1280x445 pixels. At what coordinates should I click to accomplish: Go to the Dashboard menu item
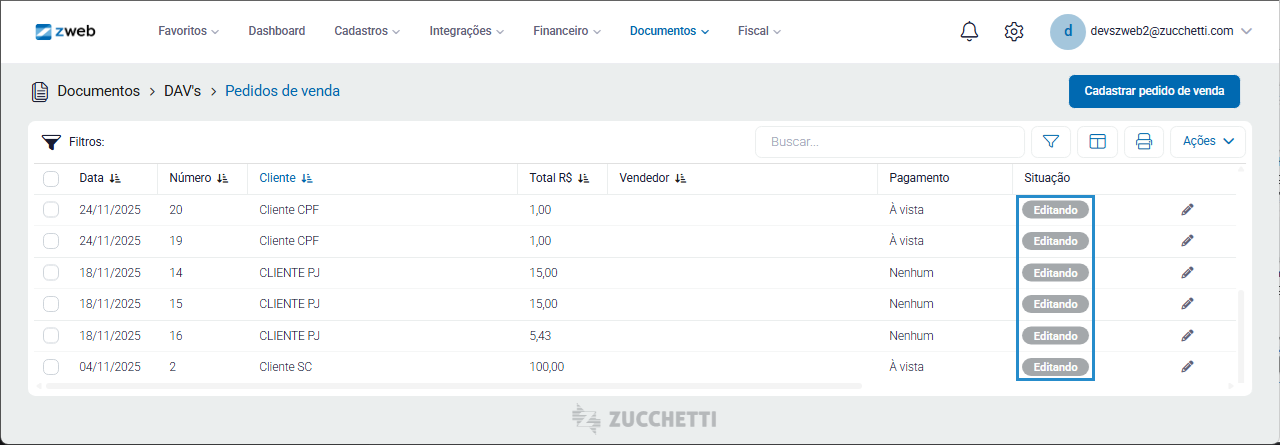point(277,31)
